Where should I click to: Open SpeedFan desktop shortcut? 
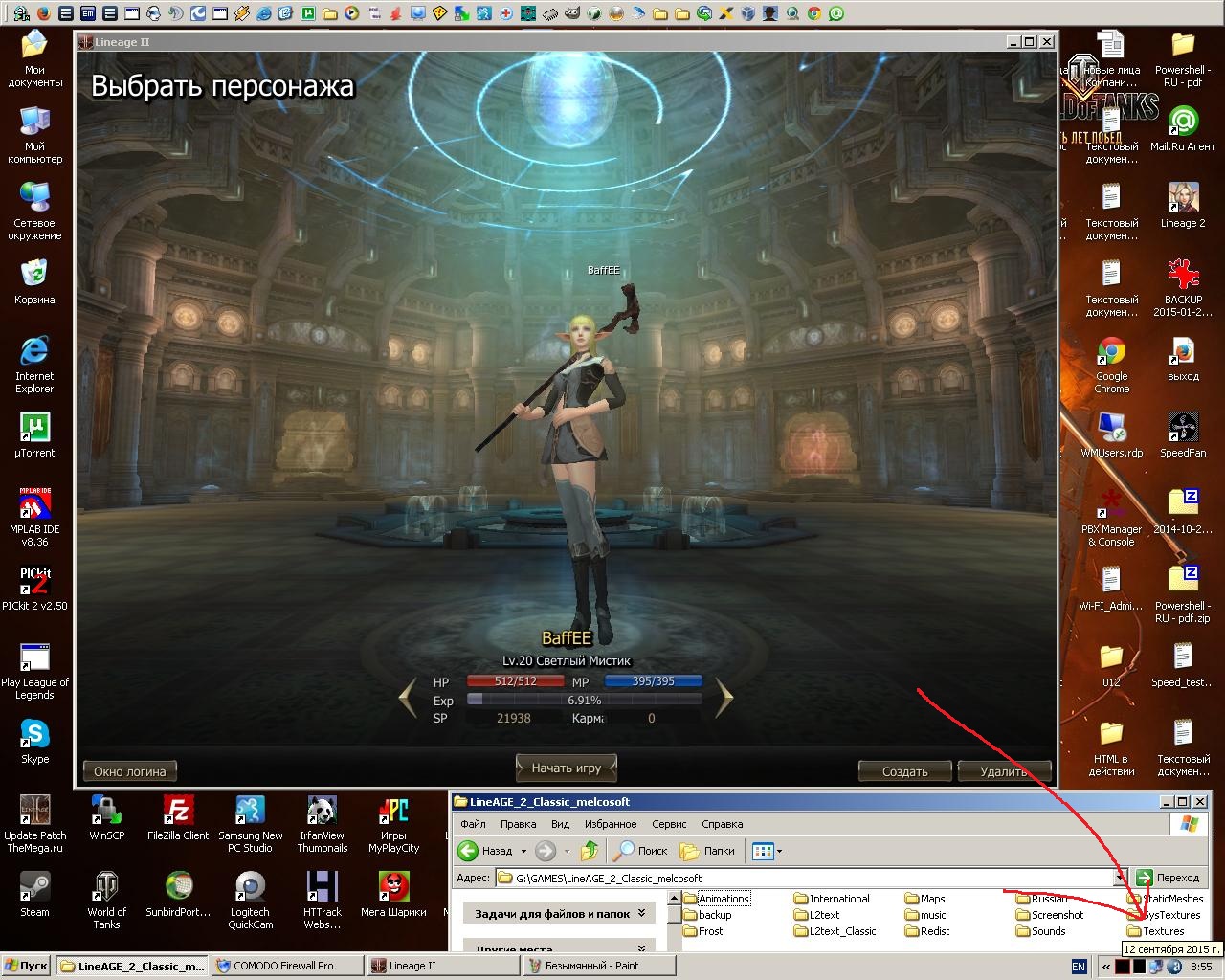click(1183, 434)
